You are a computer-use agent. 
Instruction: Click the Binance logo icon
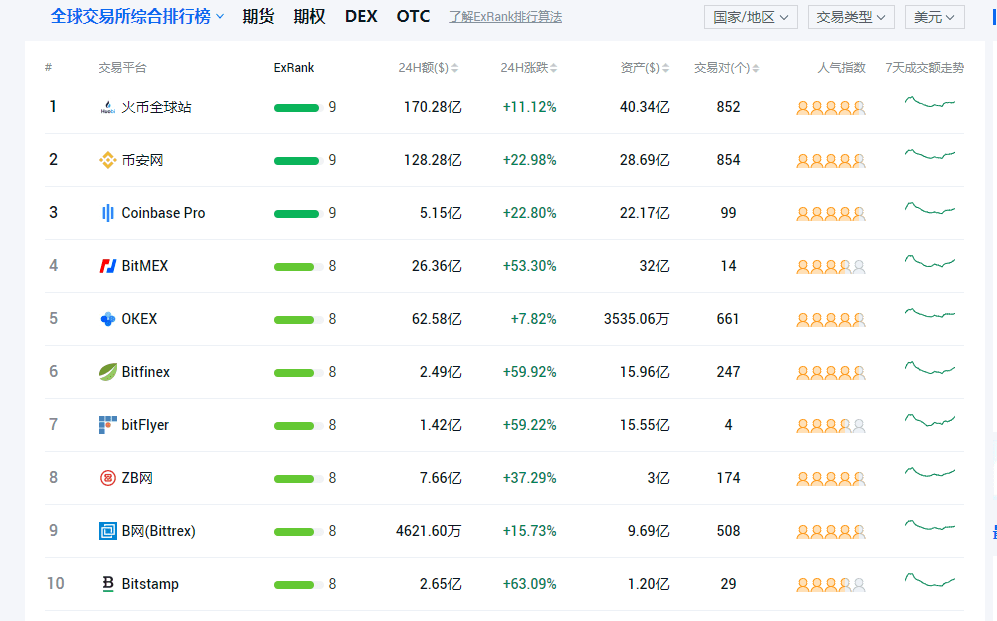point(108,160)
